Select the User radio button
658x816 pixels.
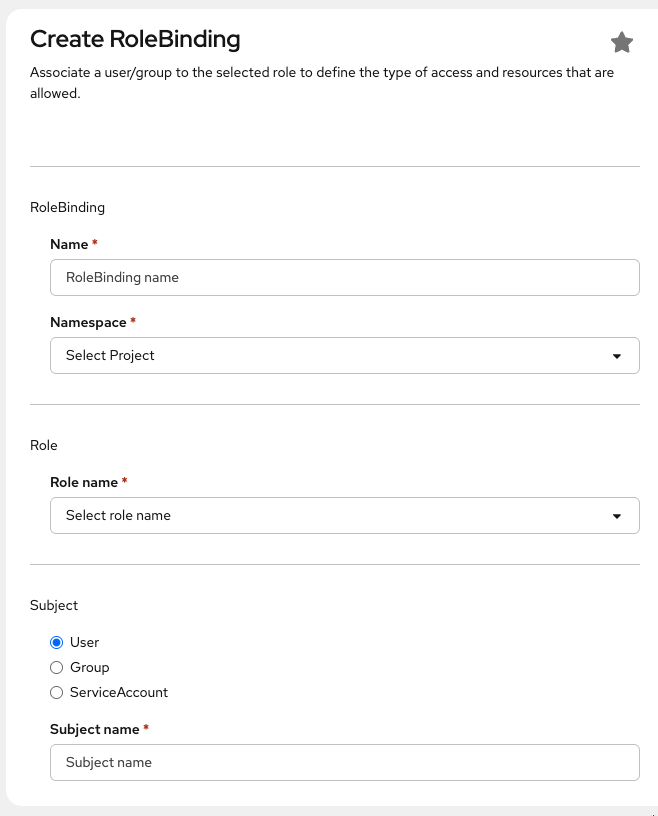(x=56, y=642)
